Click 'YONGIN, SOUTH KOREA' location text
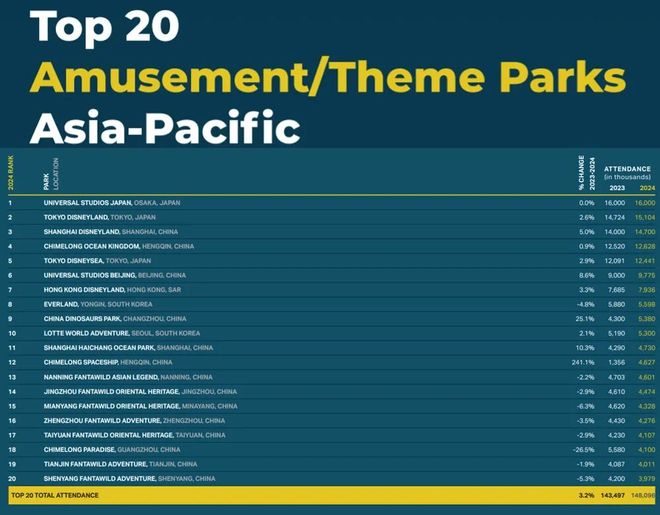660x515 pixels. (117, 304)
